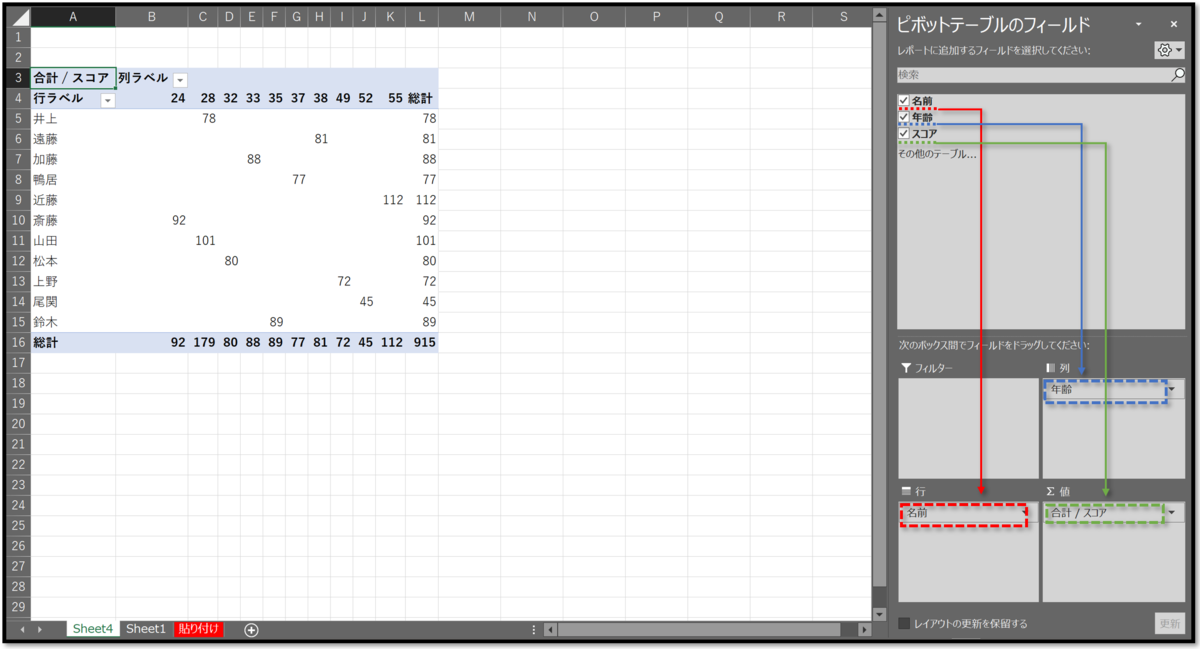This screenshot has height=649, width=1200.
Task: Enable レイアウトの更新を保留する checkbox
Action: click(905, 623)
